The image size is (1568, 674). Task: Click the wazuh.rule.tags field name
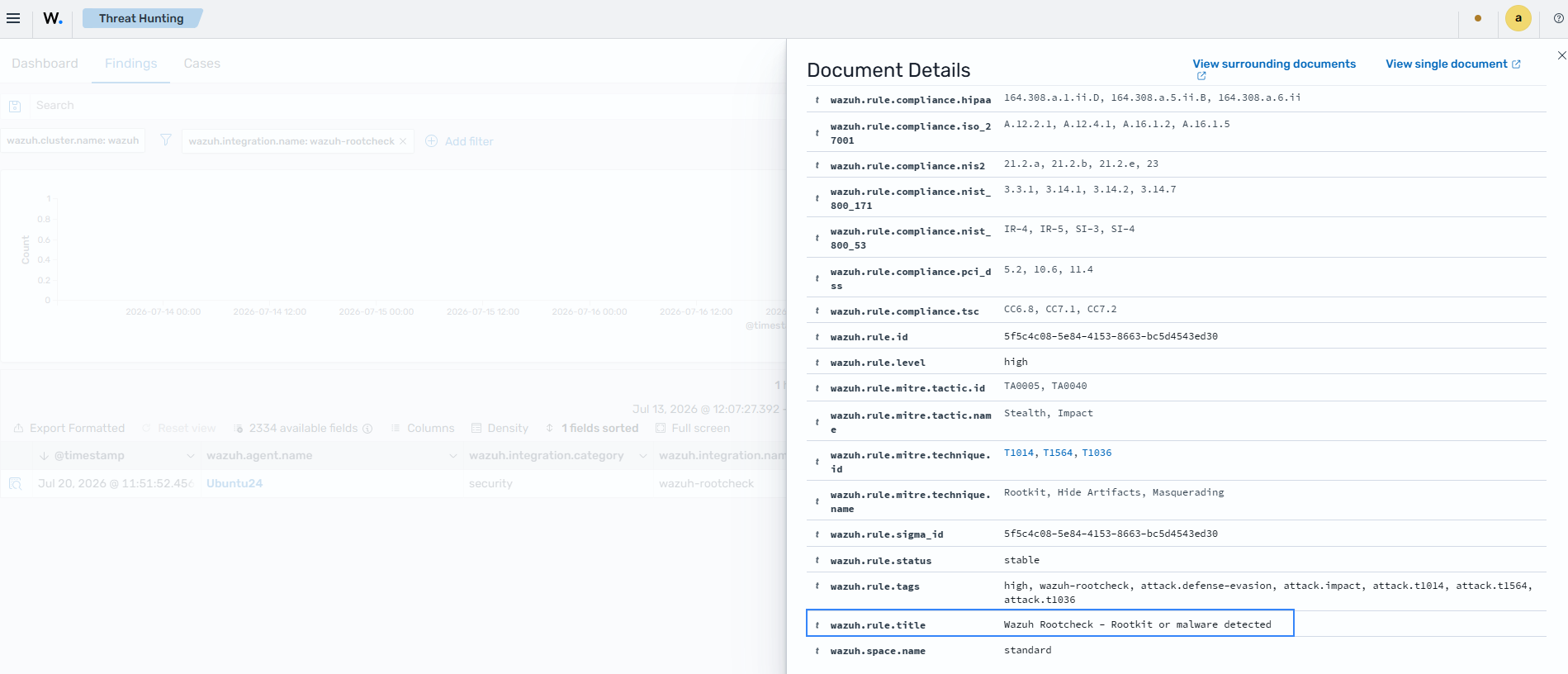click(x=875, y=586)
